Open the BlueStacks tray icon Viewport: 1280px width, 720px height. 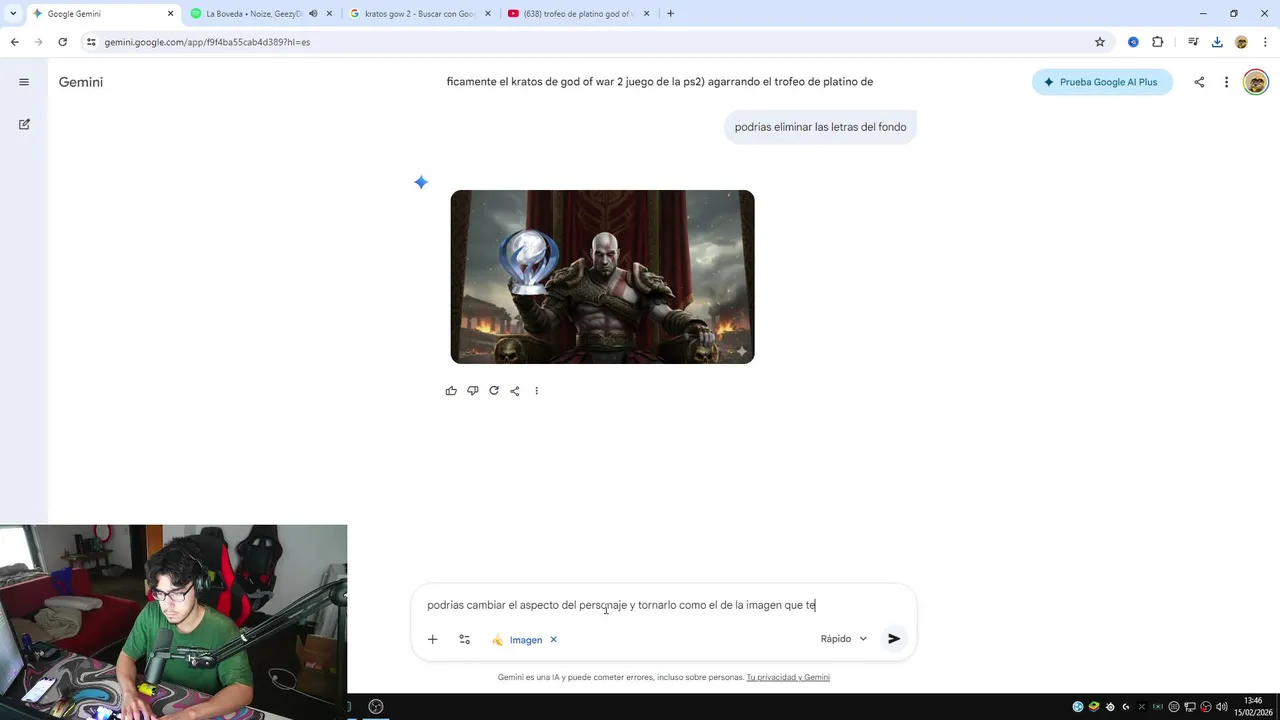1094,707
